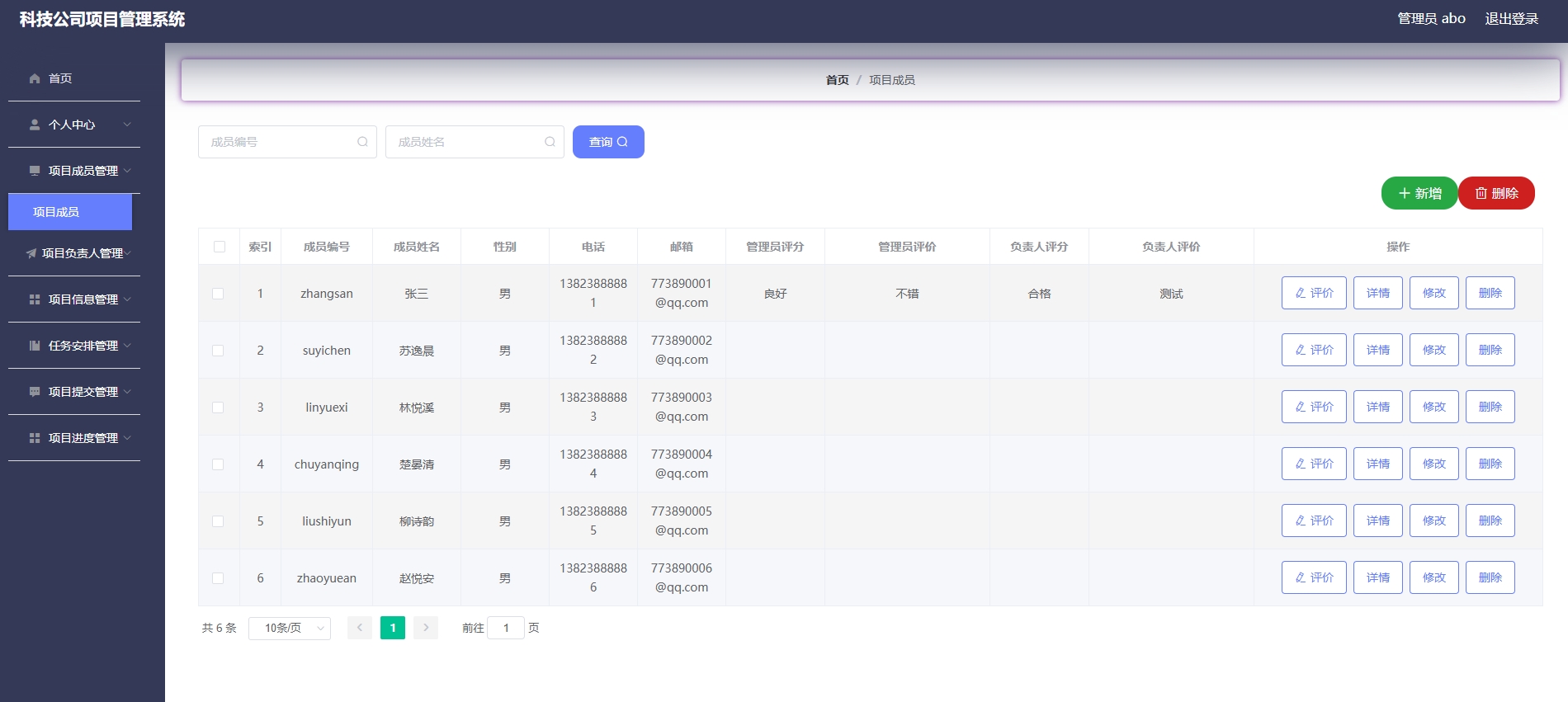The image size is (1568, 702).
Task: Click the home icon beside 首页 in sidebar
Action: coord(35,78)
